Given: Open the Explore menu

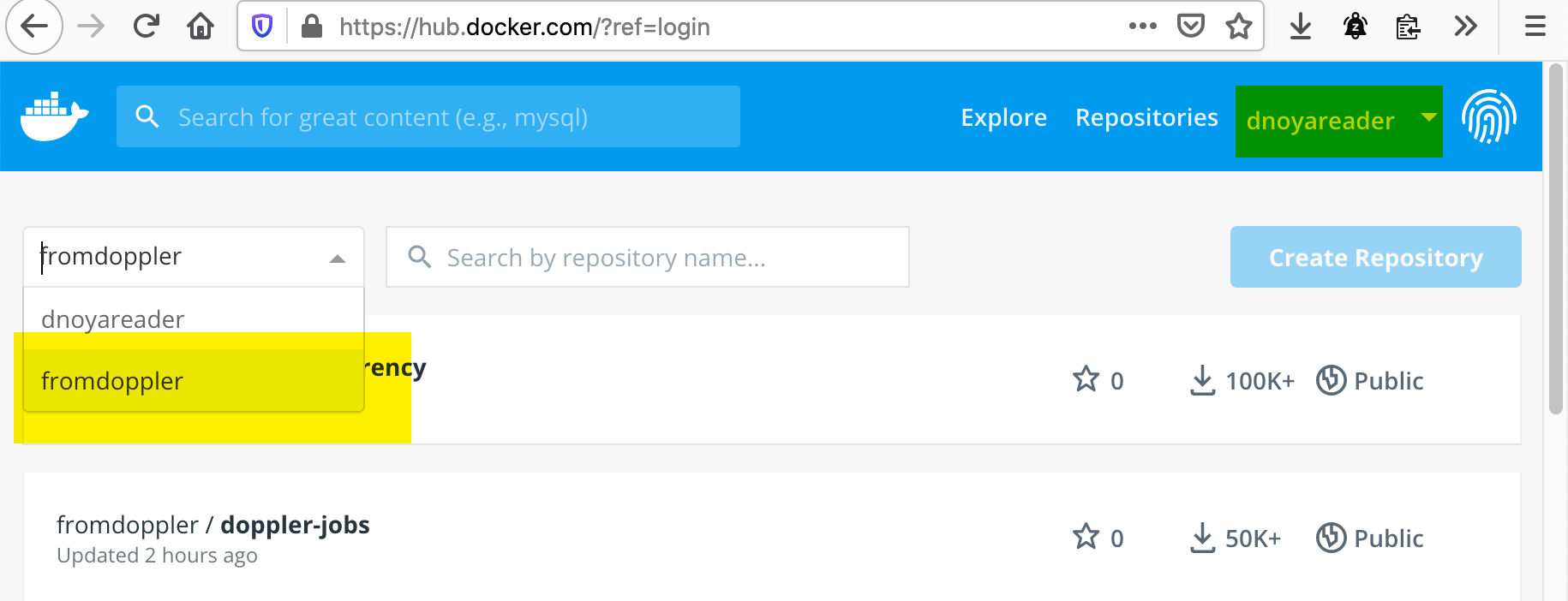Looking at the screenshot, I should pyautogui.click(x=1003, y=117).
